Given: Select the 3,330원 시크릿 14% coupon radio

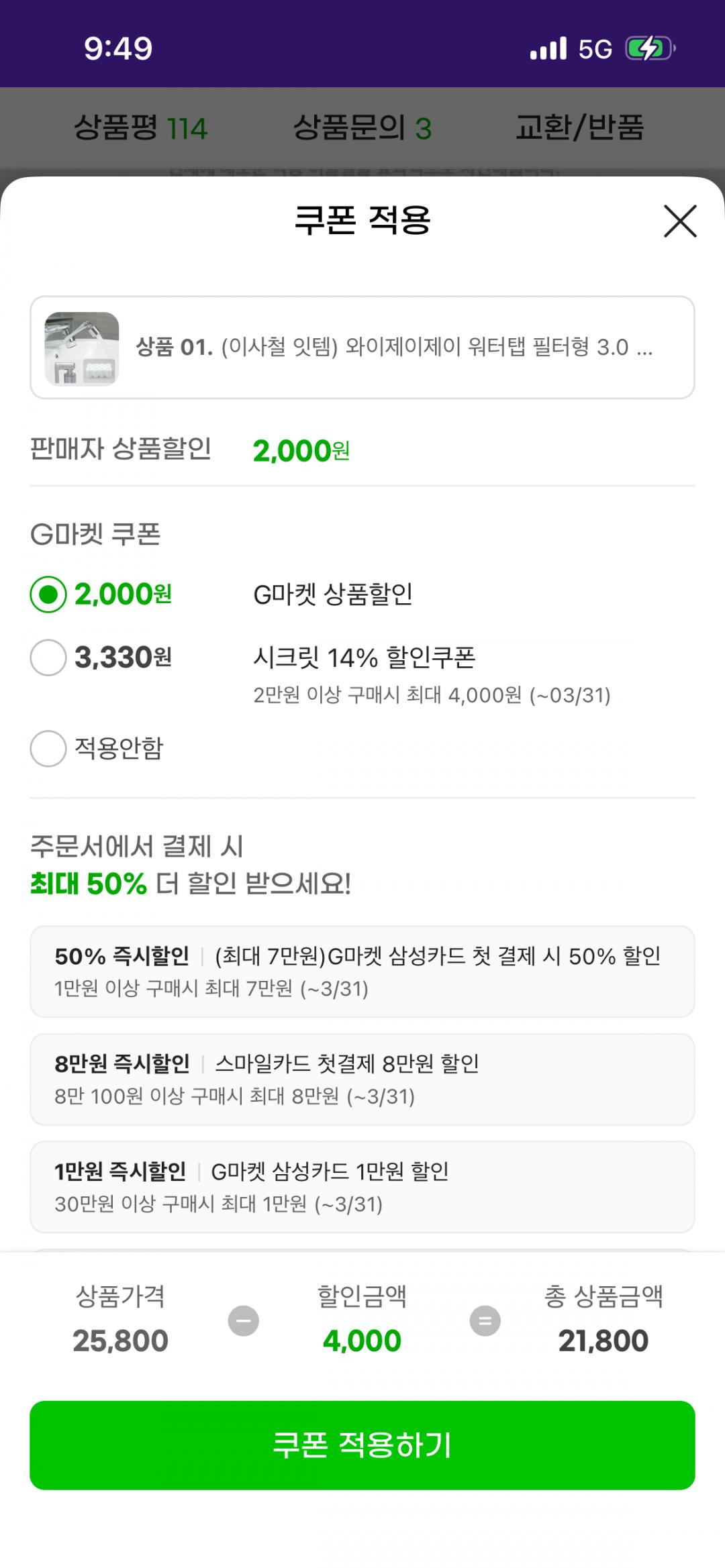Looking at the screenshot, I should (48, 658).
